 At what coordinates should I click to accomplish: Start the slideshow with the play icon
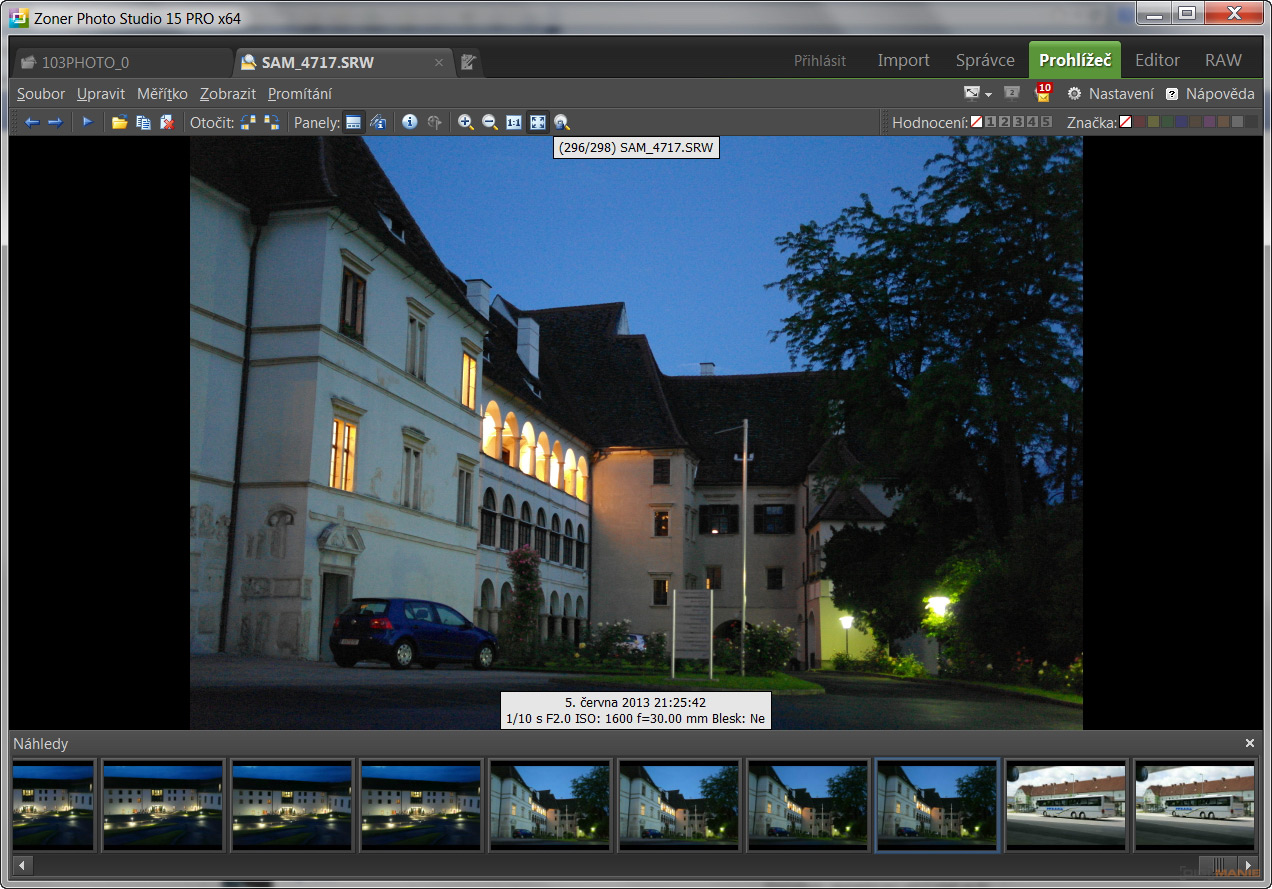pyautogui.click(x=87, y=122)
